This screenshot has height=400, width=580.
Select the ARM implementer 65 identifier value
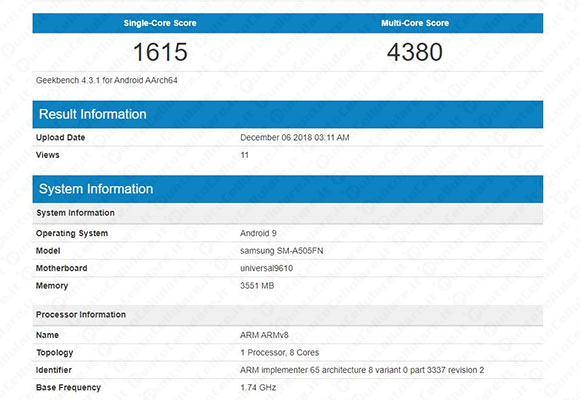[362, 370]
